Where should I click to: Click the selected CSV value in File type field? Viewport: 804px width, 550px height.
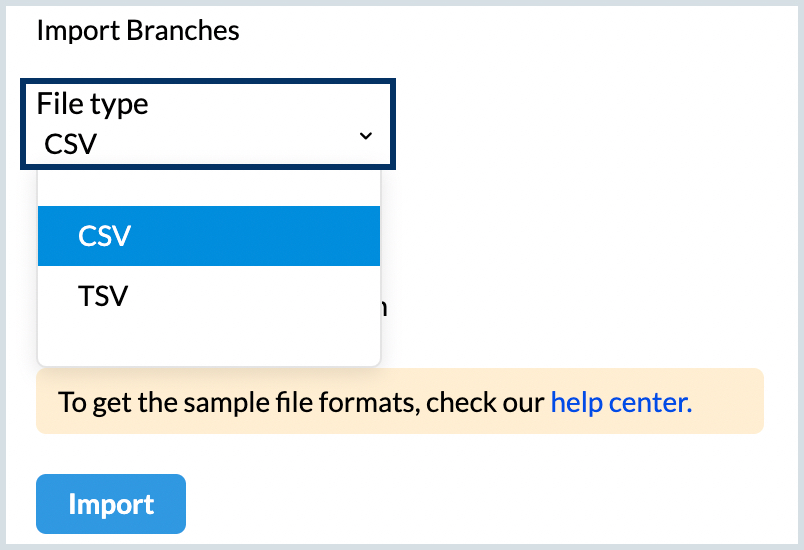coord(71,143)
